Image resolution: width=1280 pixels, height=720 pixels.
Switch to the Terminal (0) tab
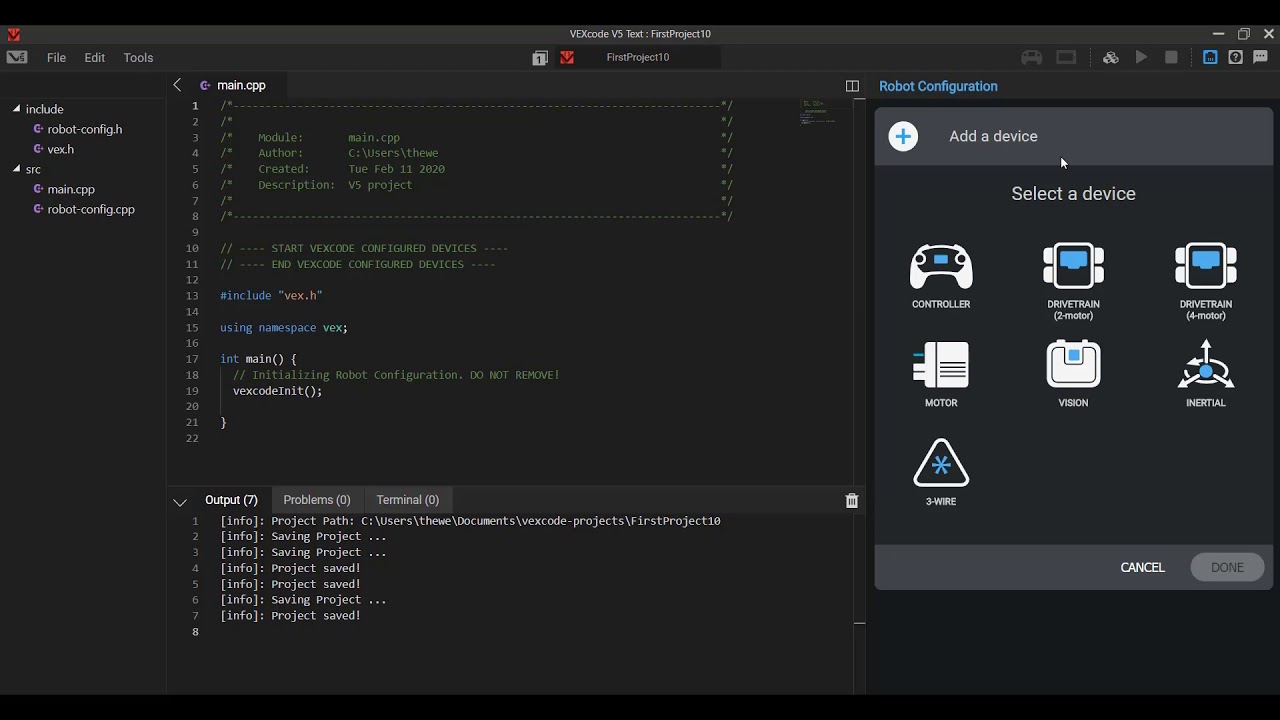click(x=408, y=500)
